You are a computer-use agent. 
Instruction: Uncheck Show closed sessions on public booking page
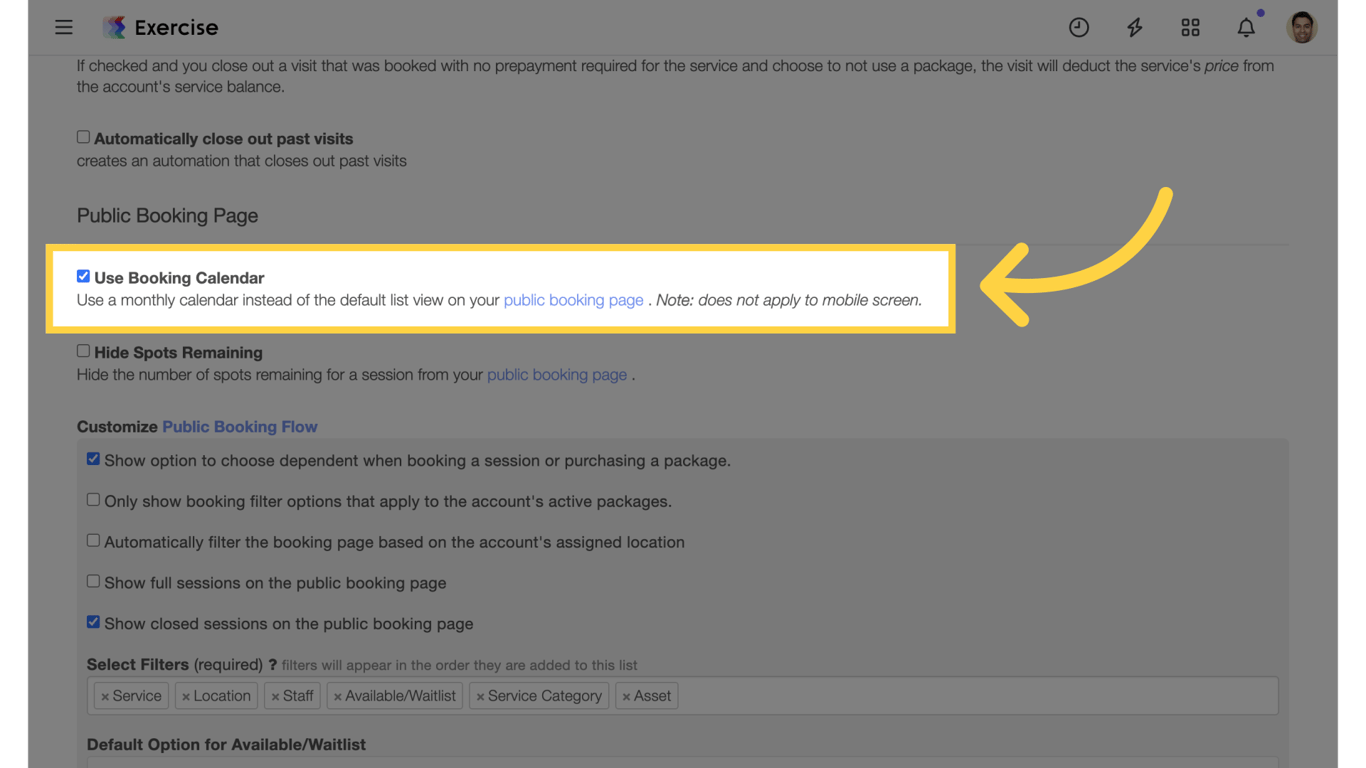(93, 621)
